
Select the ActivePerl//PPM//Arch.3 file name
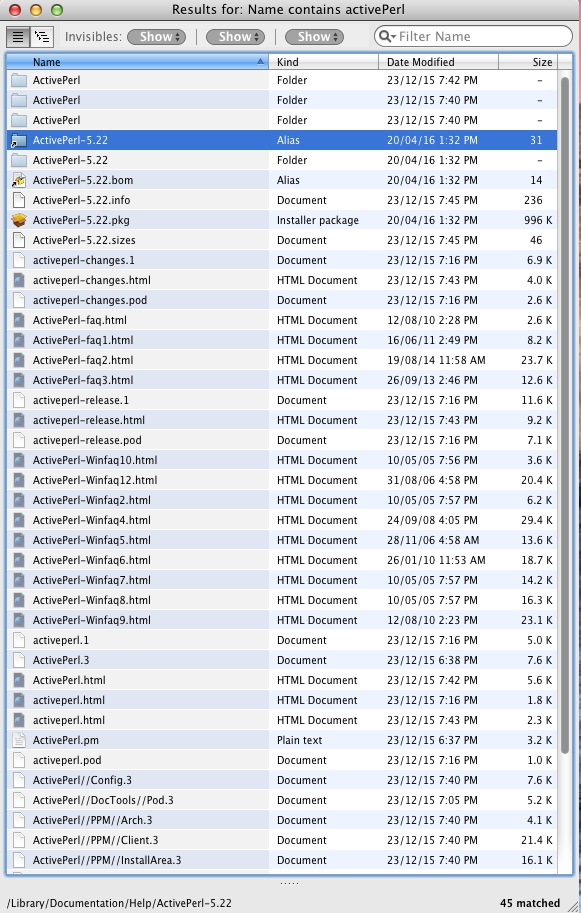(93, 820)
